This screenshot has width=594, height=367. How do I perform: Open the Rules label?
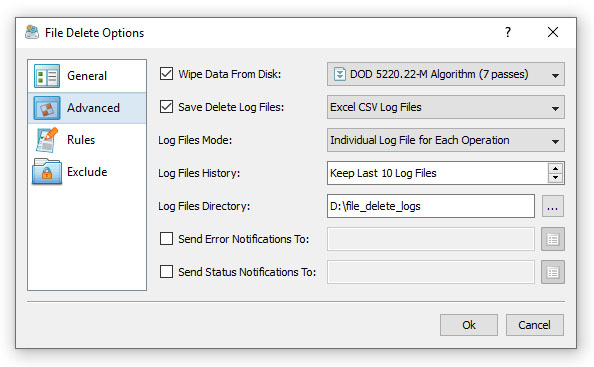(81, 140)
